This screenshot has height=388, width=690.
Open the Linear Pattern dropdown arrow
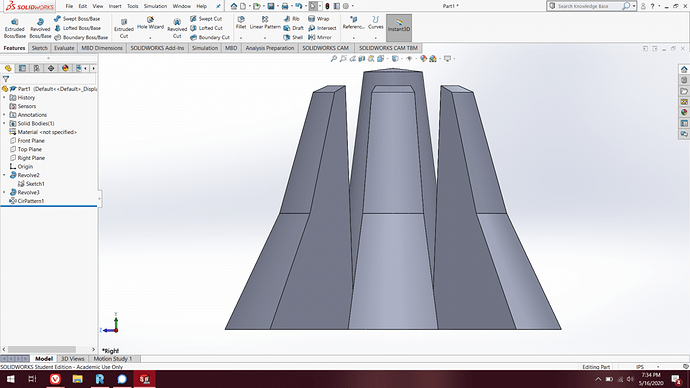[x=265, y=38]
